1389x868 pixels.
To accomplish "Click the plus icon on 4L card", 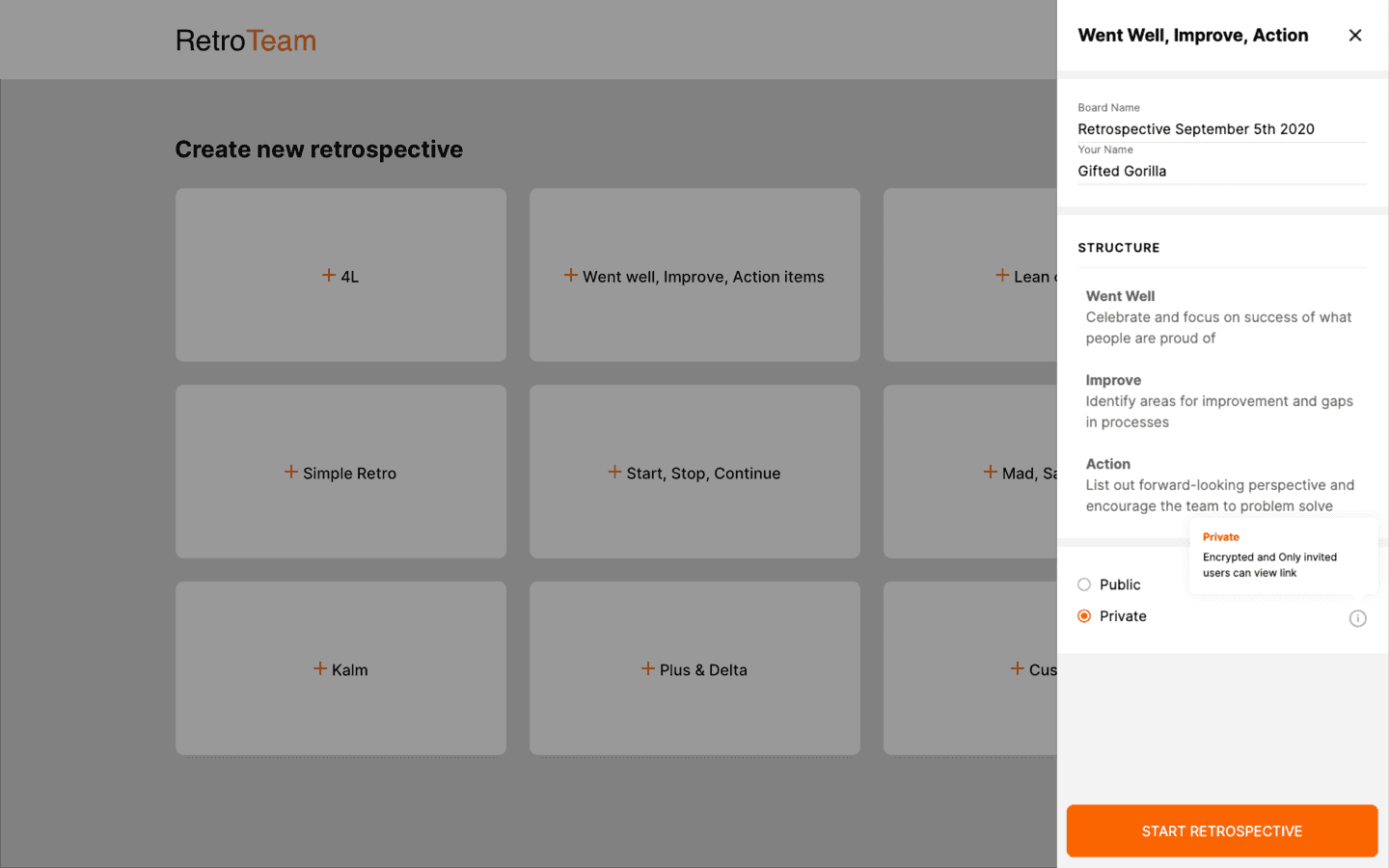I will [x=329, y=276].
